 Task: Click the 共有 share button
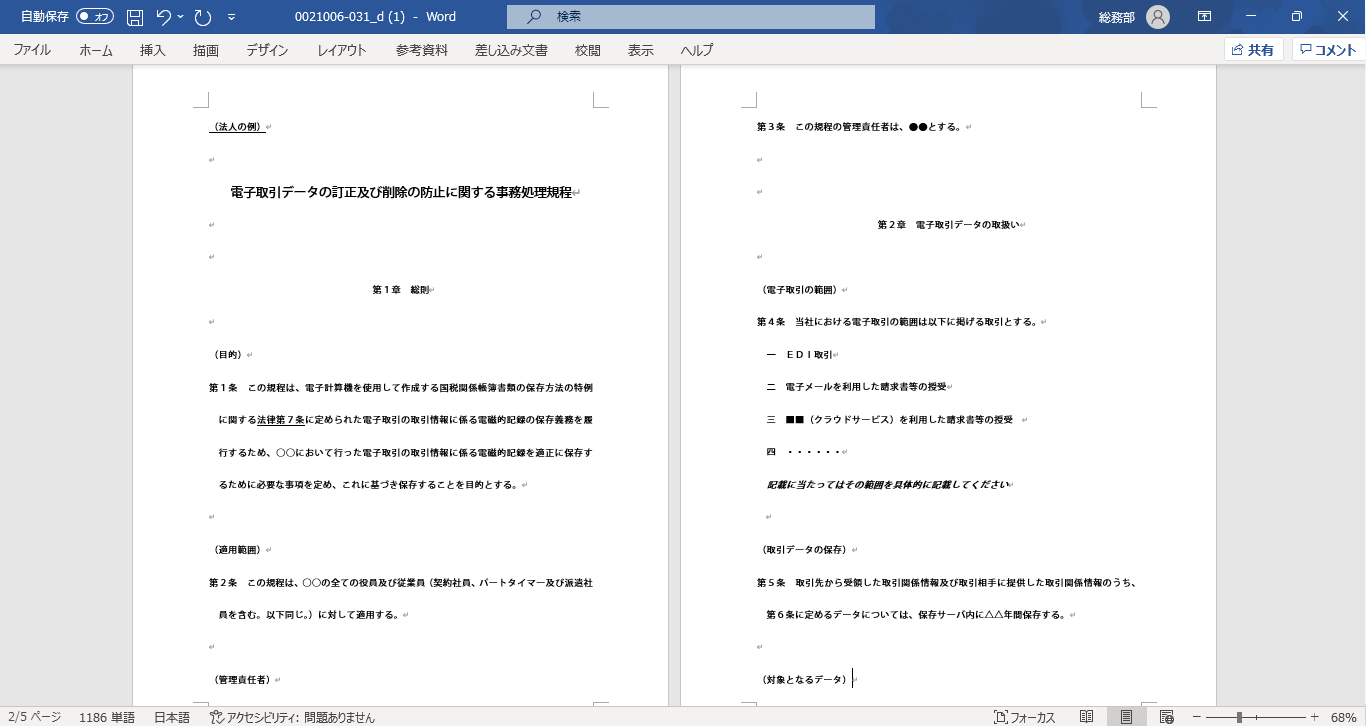point(1254,50)
